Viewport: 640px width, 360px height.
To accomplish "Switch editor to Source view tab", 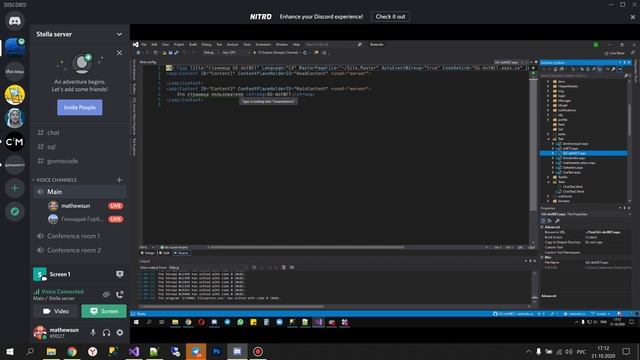I will click(x=182, y=253).
